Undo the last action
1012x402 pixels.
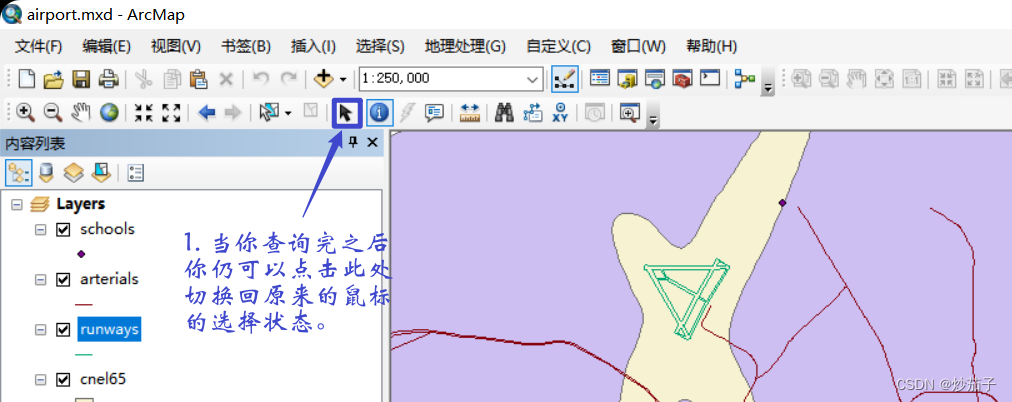tap(261, 79)
